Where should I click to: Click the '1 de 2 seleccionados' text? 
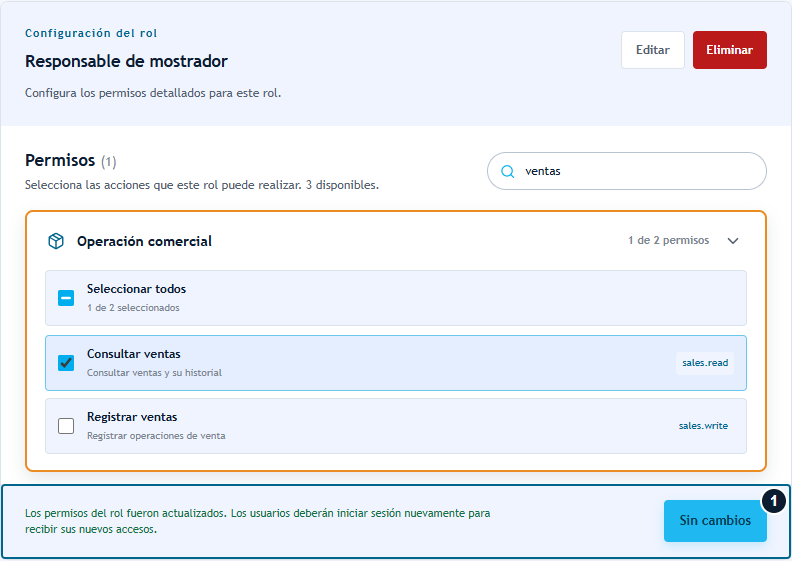[x=133, y=308]
